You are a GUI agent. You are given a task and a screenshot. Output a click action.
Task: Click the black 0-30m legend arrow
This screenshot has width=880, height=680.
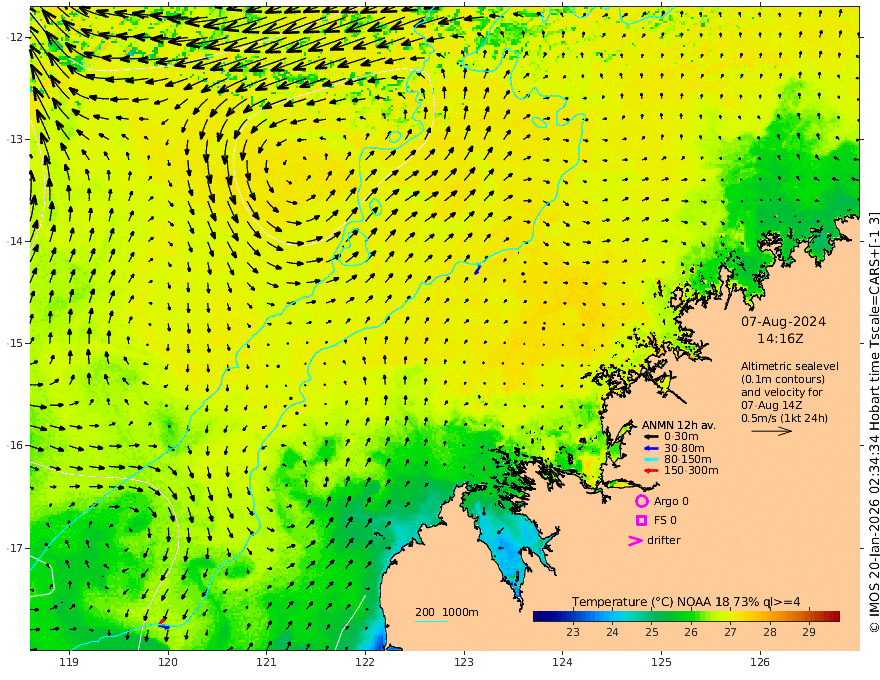651,437
